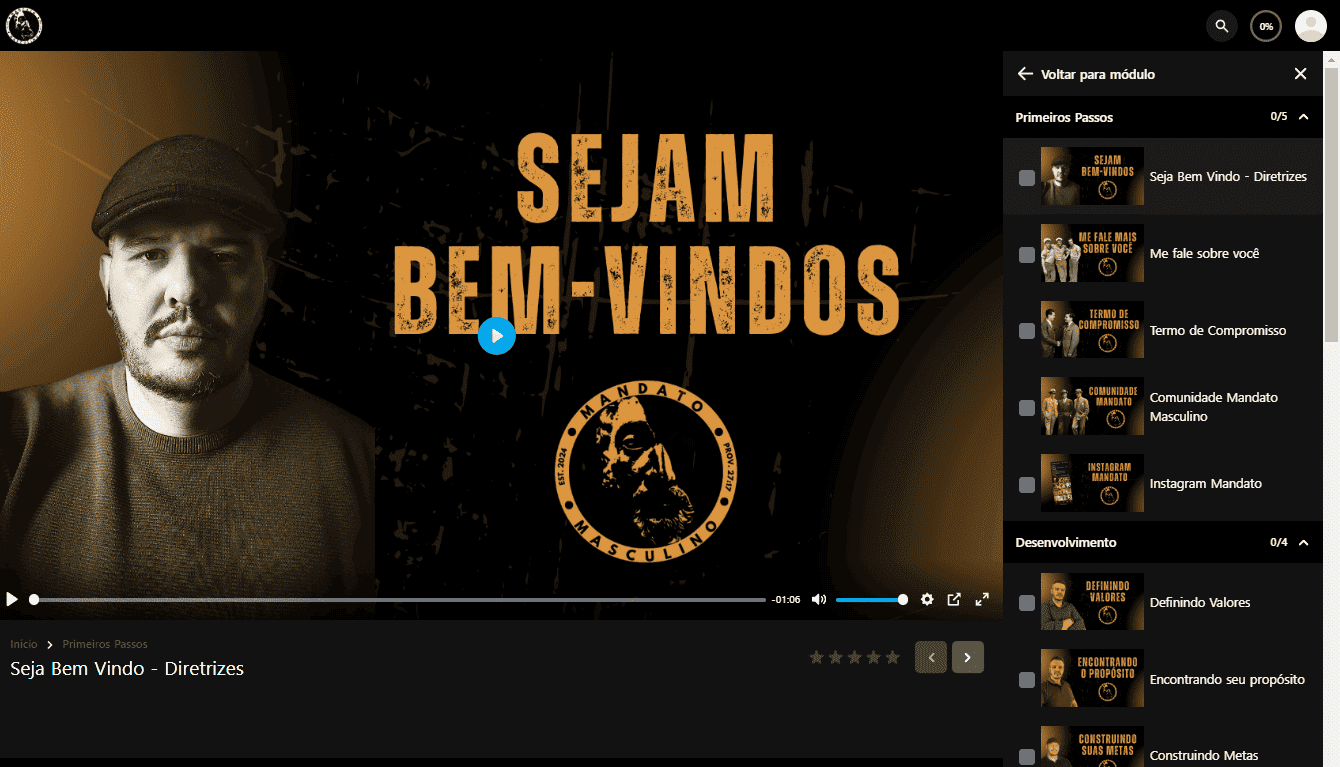
Task: Open Primeiros Passos breadcrumb link
Action: (x=105, y=644)
